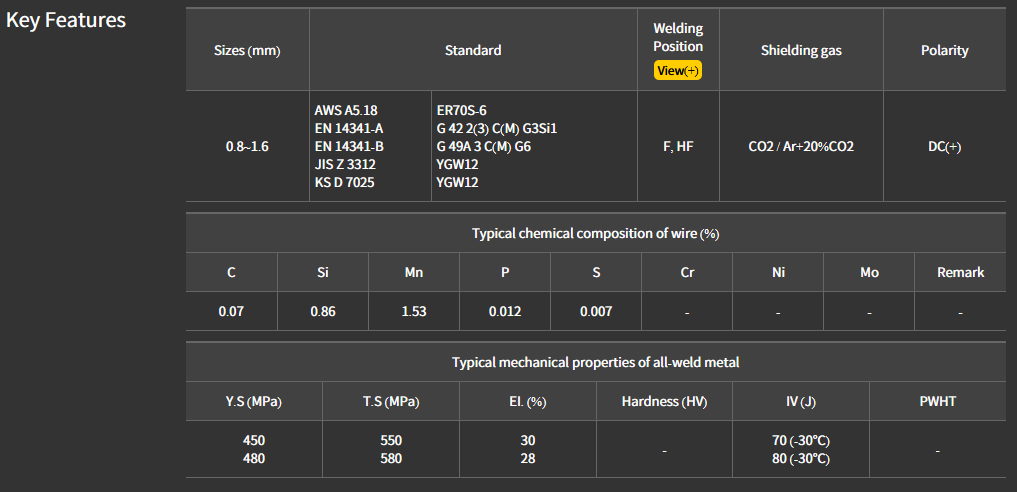The width and height of the screenshot is (1017, 492).
Task: Click the DC(+) polarity value
Action: pos(944,146)
